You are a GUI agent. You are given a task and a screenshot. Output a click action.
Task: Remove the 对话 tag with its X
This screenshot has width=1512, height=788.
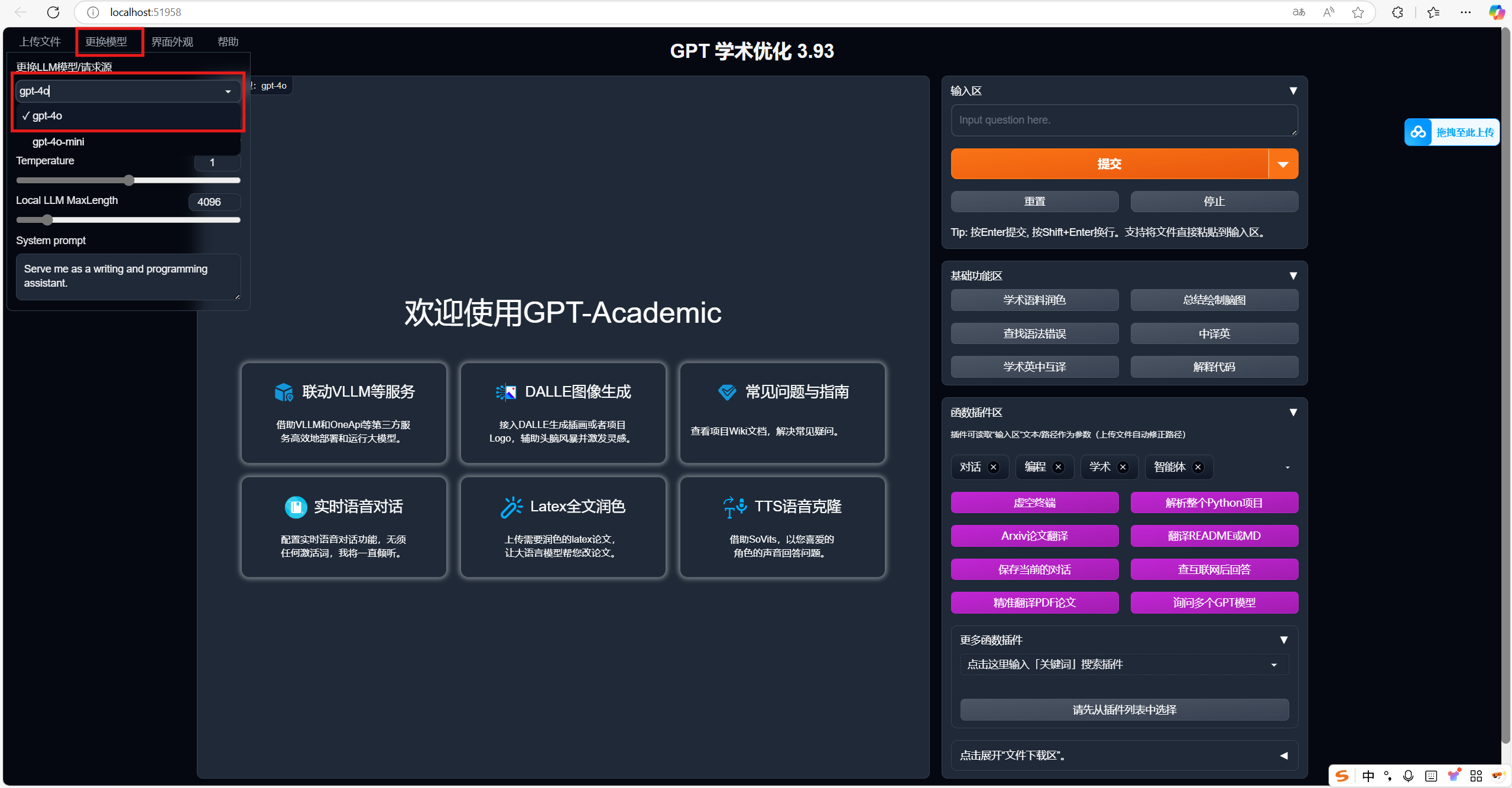[994, 467]
